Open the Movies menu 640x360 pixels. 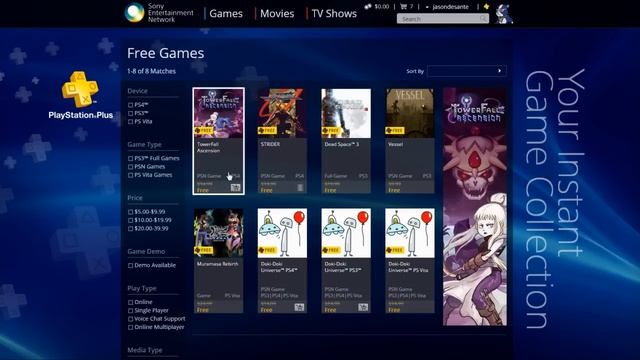pos(277,13)
